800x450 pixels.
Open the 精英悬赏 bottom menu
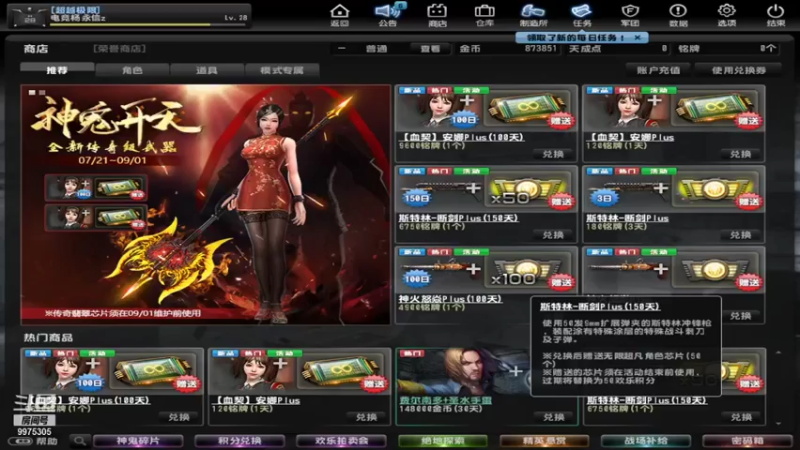coord(544,440)
